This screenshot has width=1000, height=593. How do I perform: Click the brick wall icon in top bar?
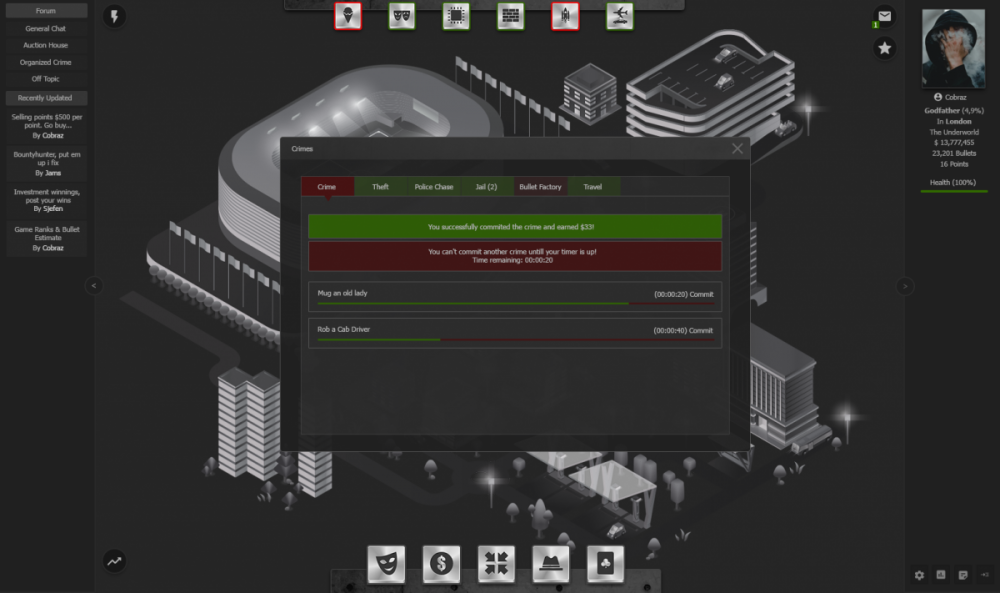pyautogui.click(x=511, y=16)
